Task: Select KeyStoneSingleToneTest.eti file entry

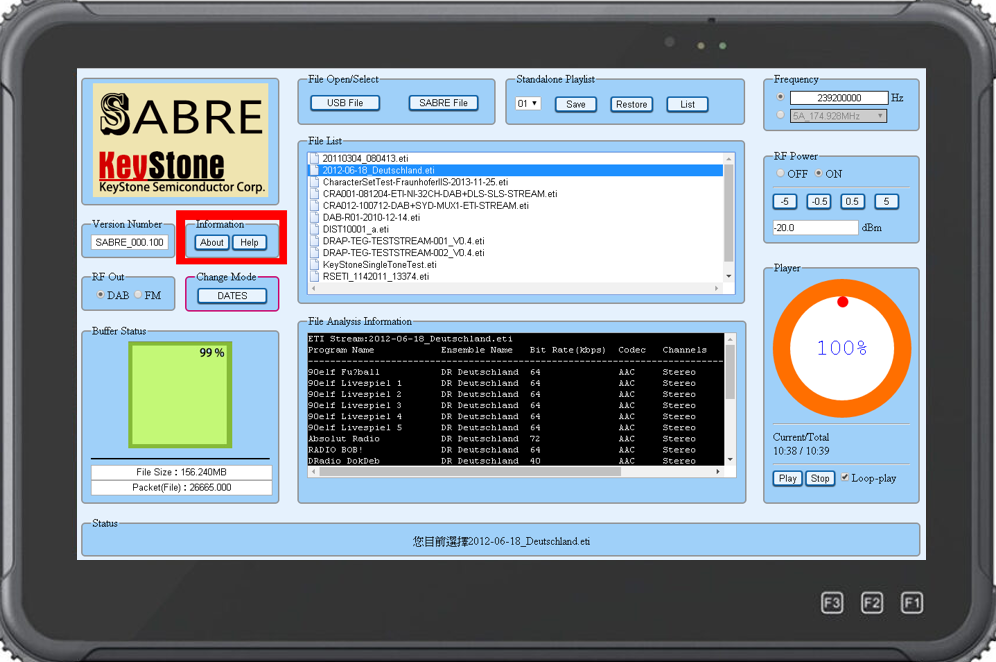Action: [x=379, y=265]
